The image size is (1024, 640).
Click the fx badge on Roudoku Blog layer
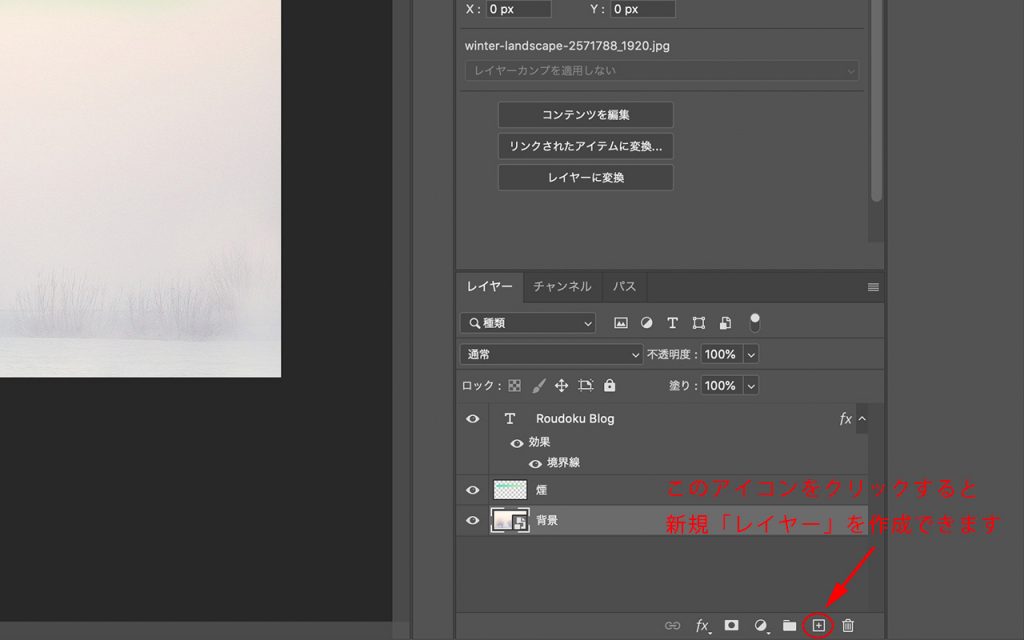(846, 419)
